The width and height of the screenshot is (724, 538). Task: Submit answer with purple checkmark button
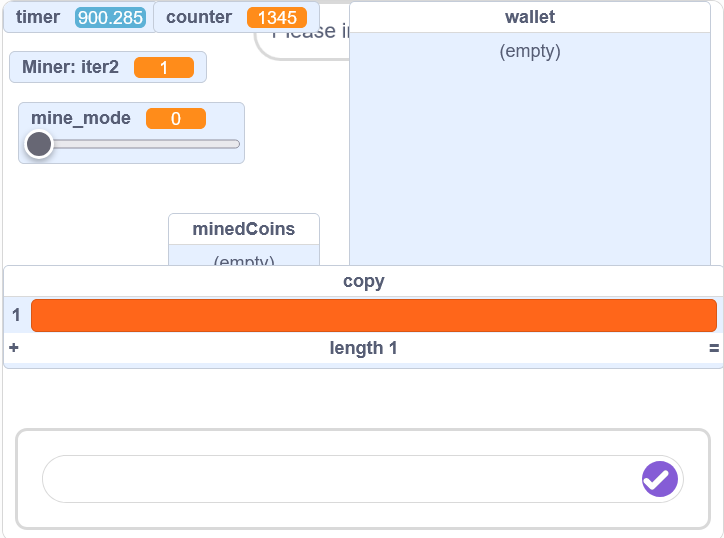point(659,479)
